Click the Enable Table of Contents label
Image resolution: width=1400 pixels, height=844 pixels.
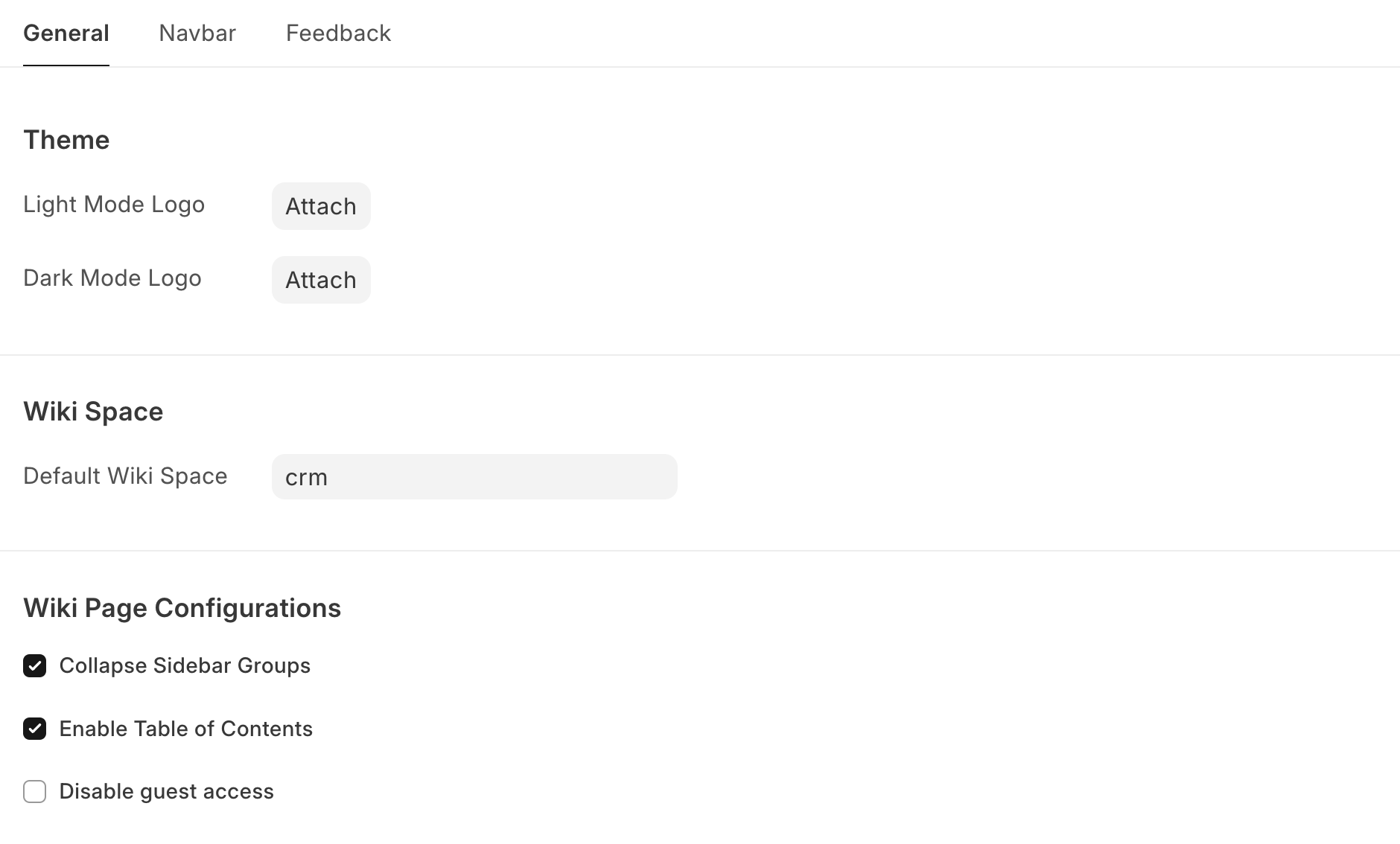coord(186,729)
